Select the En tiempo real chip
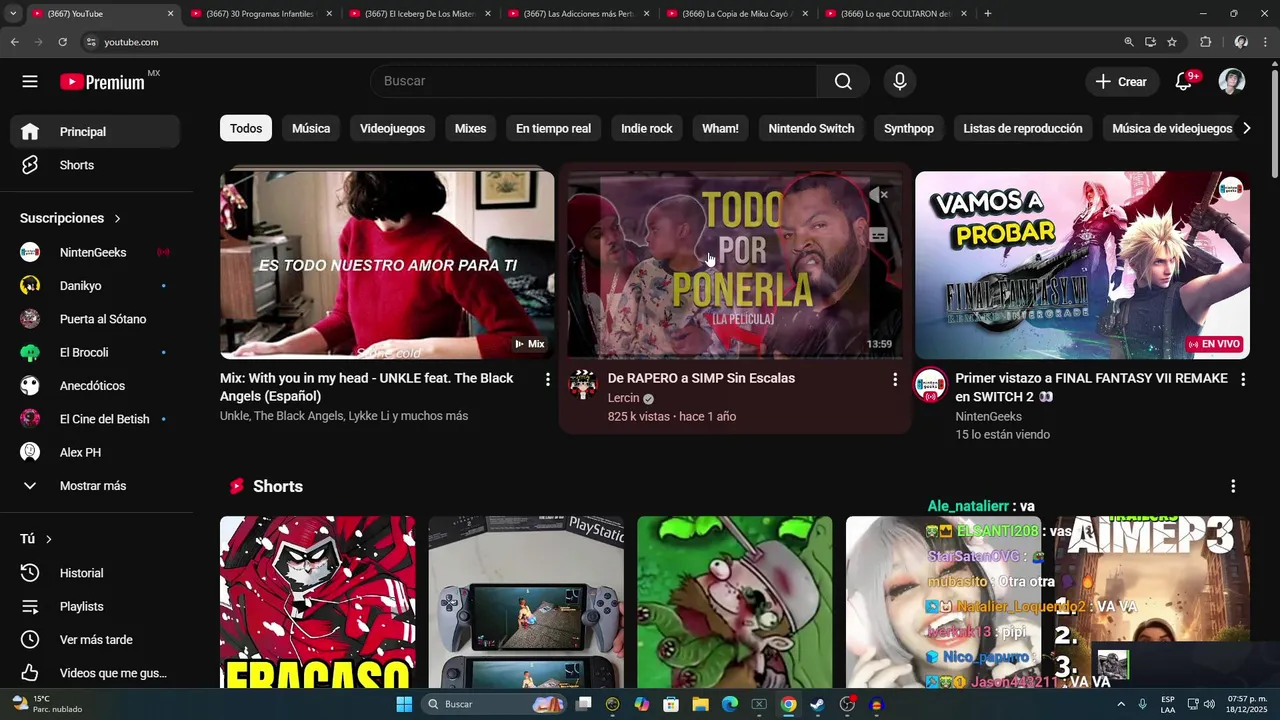The image size is (1280, 720). [553, 128]
